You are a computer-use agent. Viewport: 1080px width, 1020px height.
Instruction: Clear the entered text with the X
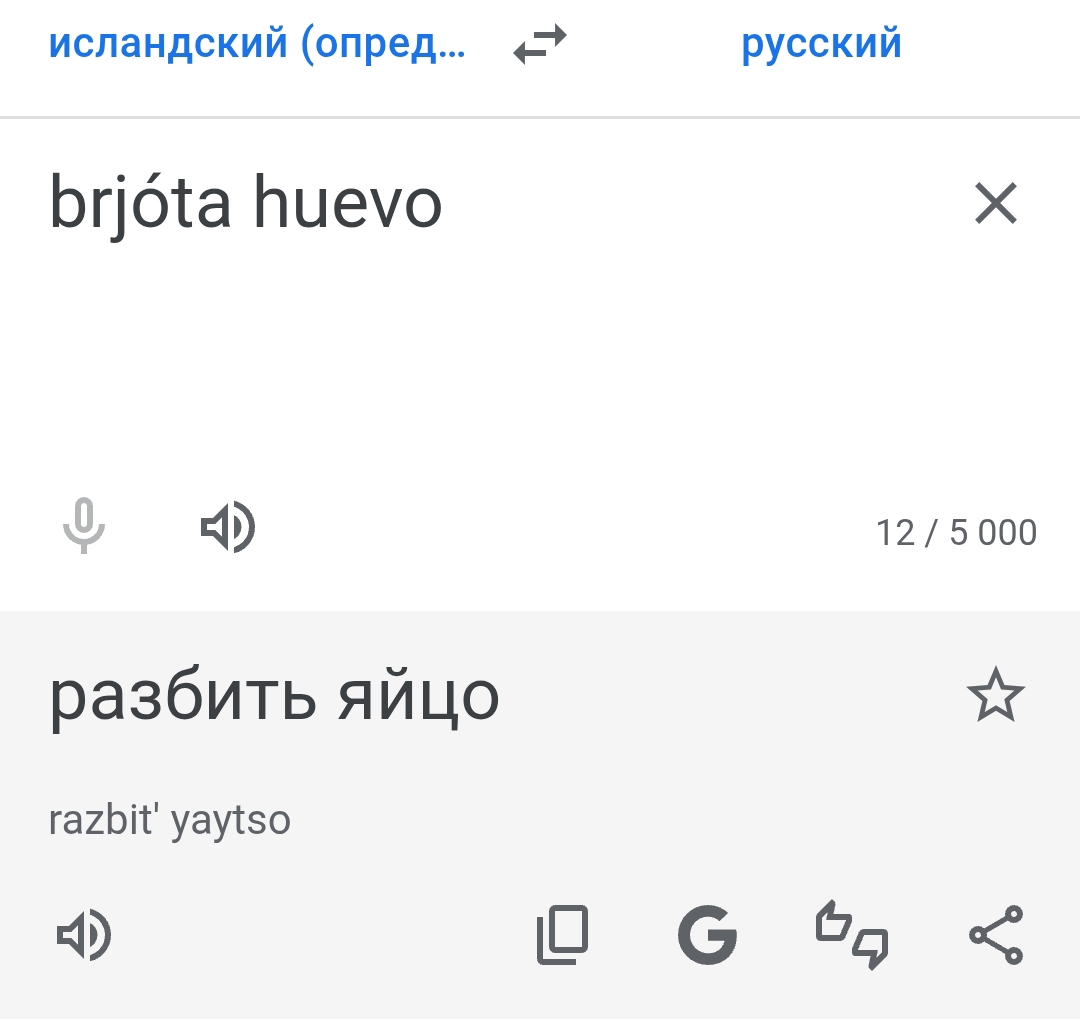tap(995, 204)
